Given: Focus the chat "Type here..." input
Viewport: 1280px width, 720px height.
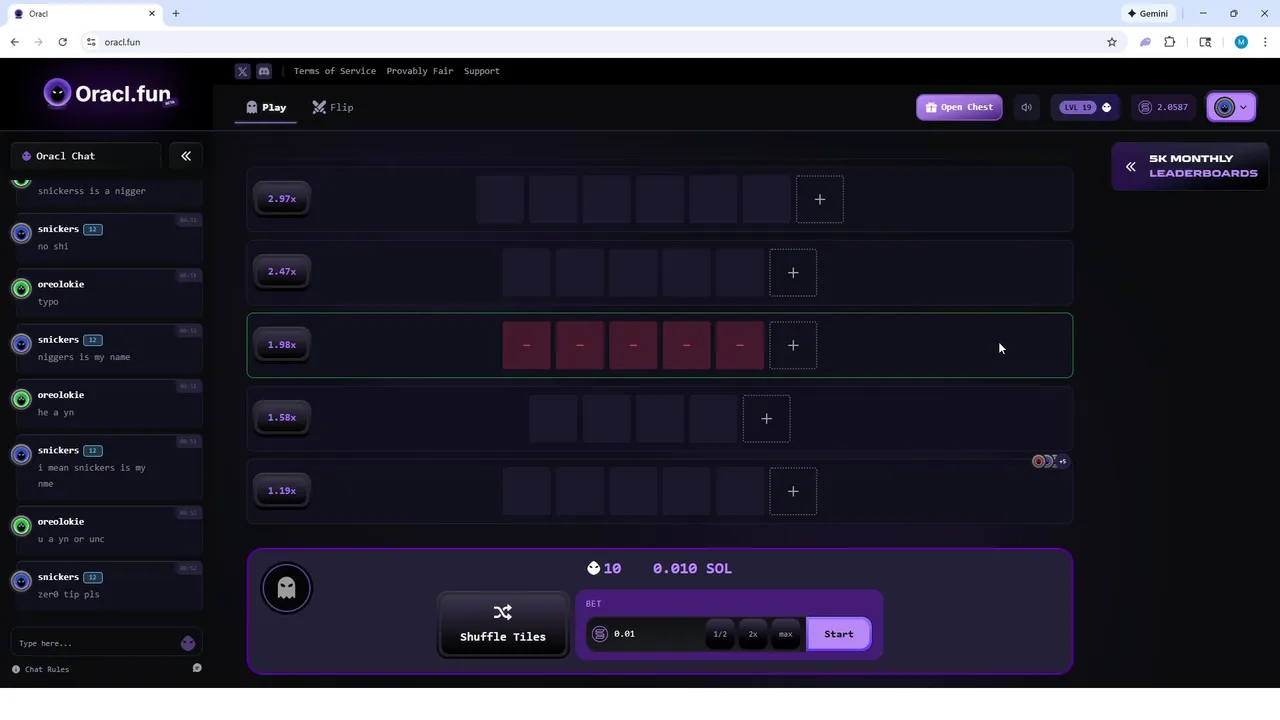Looking at the screenshot, I should coord(95,643).
